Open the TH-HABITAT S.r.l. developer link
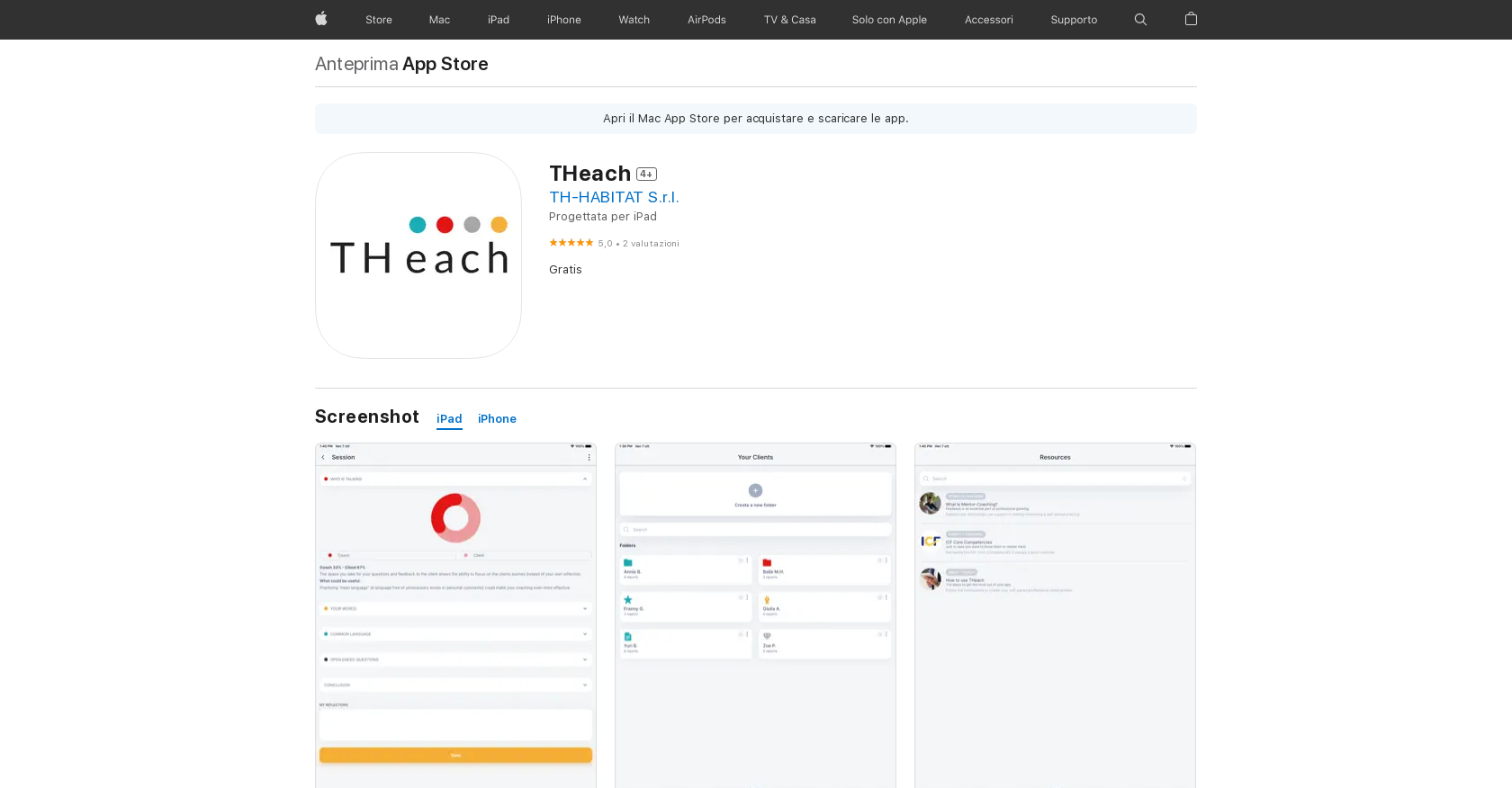 click(x=614, y=197)
